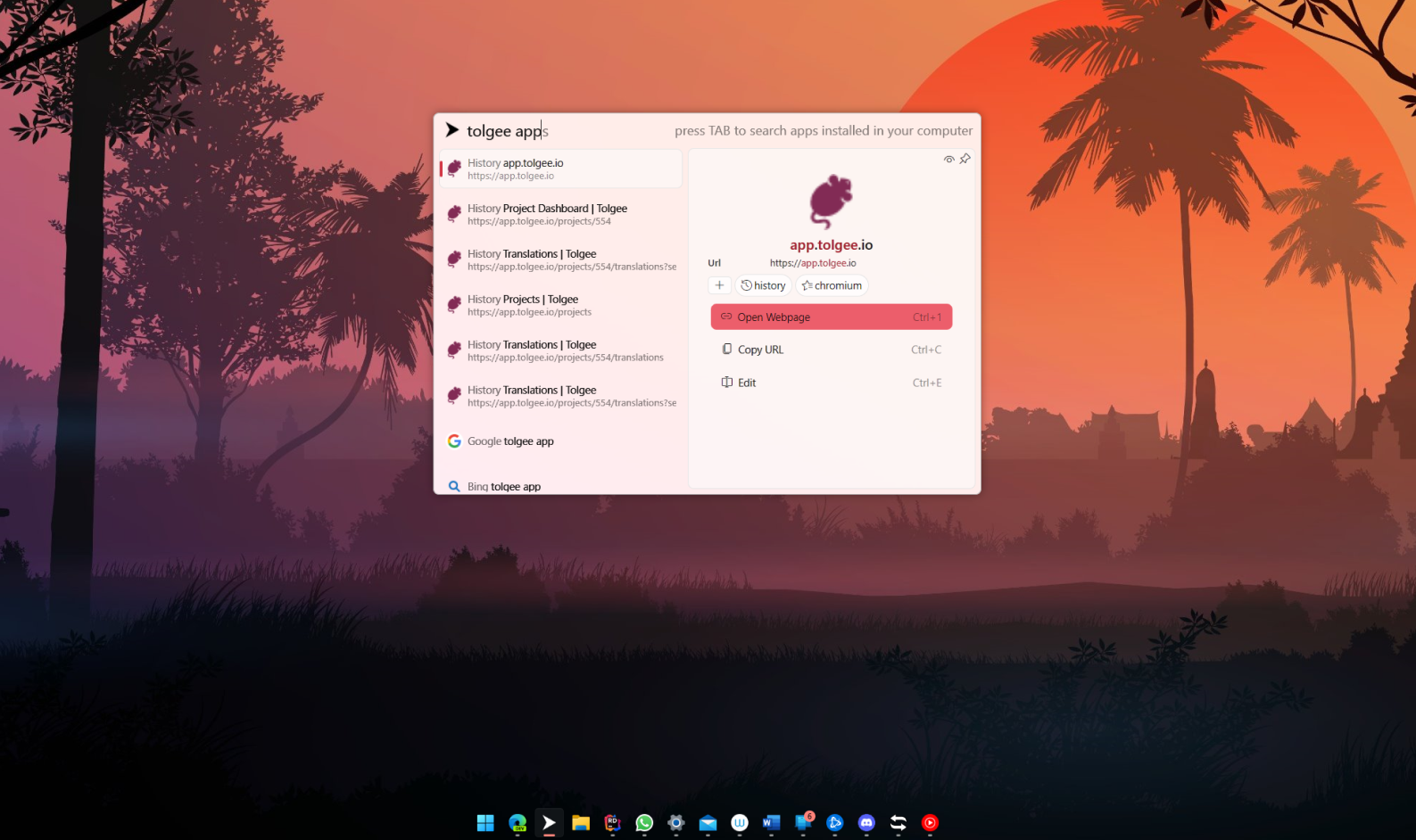Search Google for tolgee app

[x=561, y=441]
